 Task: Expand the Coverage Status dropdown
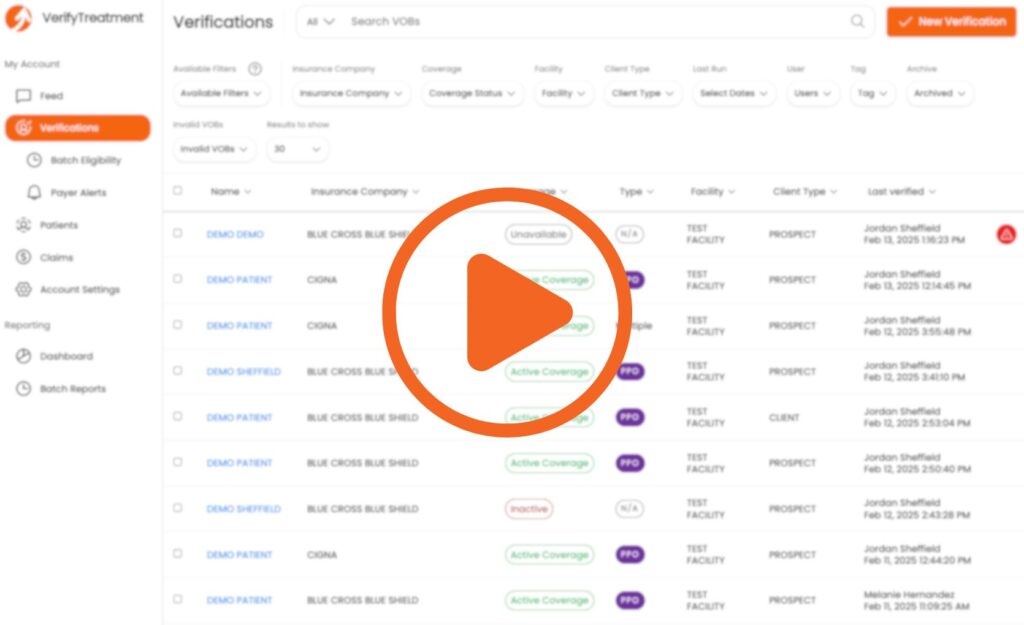click(x=472, y=93)
